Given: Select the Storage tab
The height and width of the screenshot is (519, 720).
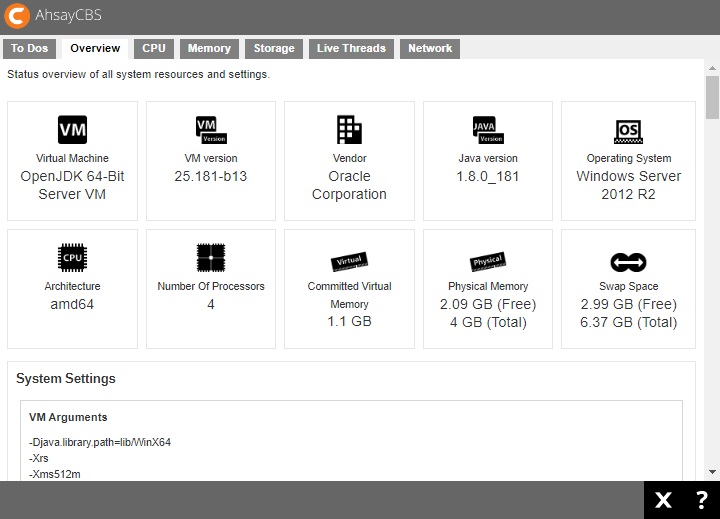Looking at the screenshot, I should (x=274, y=48).
